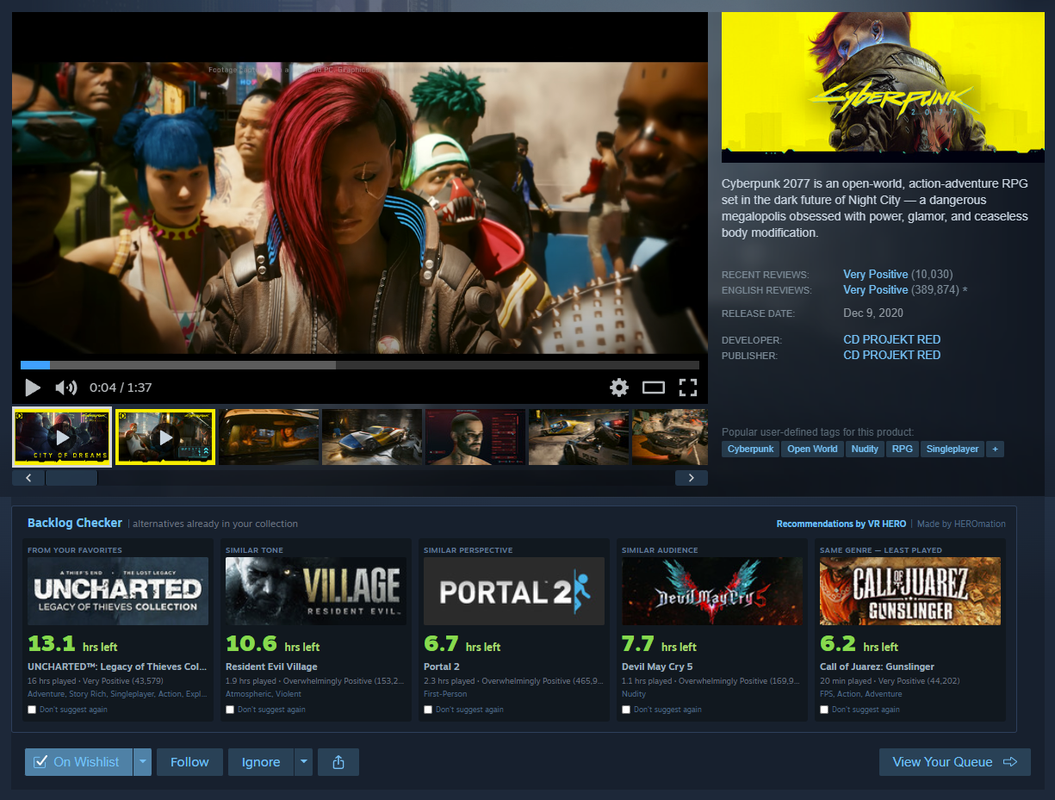Click Devil May Cry 5 title text
1055x800 pixels.
click(657, 667)
